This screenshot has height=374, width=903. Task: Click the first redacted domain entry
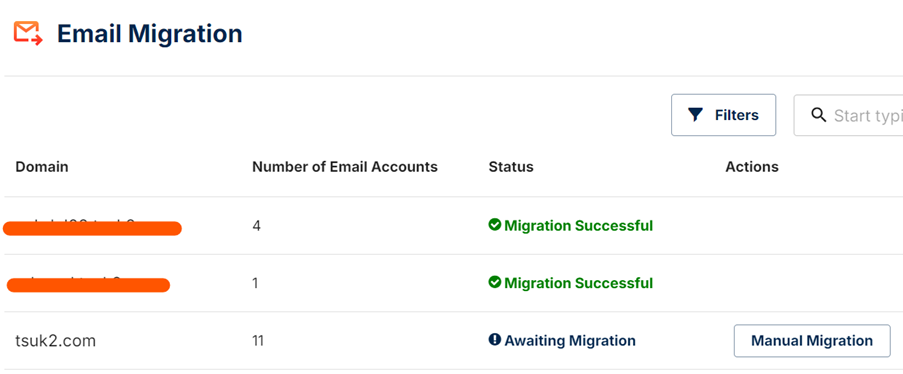coord(92,228)
